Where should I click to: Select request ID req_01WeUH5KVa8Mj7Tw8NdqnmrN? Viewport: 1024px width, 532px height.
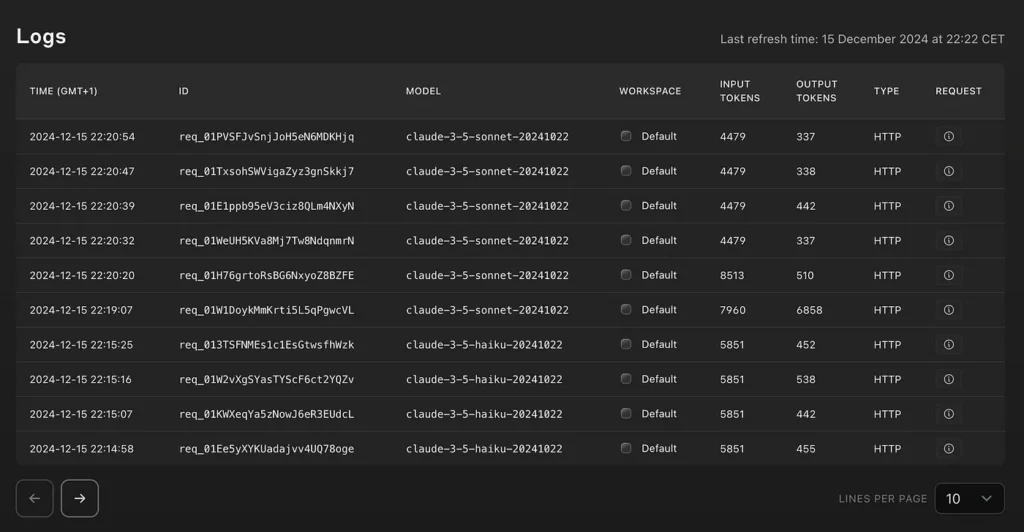[x=266, y=241]
